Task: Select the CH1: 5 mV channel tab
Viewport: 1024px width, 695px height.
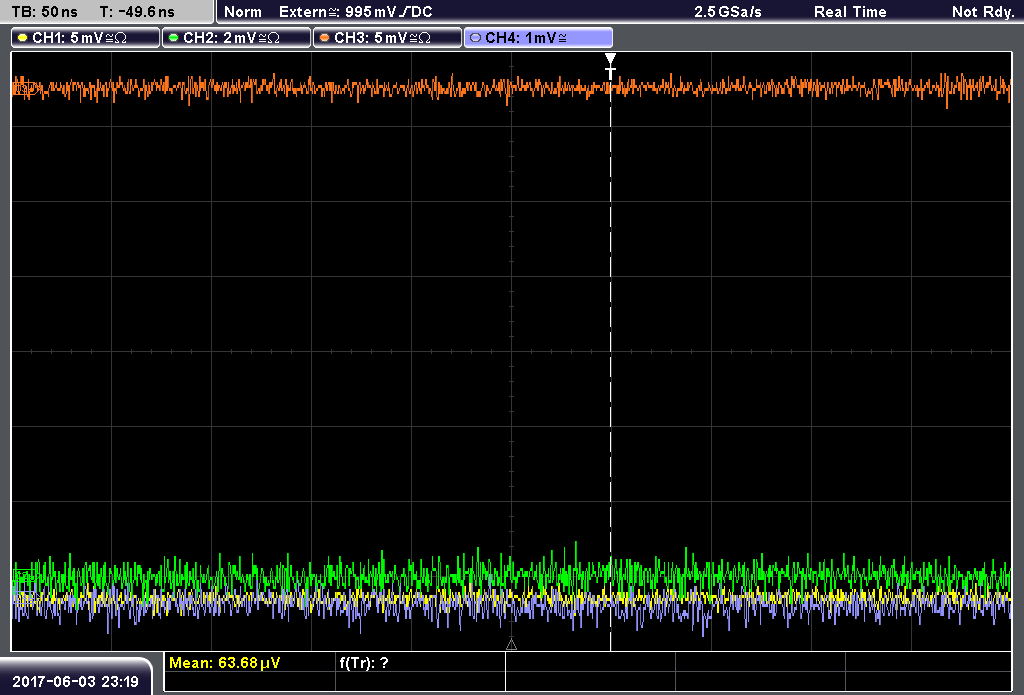Action: click(86, 38)
